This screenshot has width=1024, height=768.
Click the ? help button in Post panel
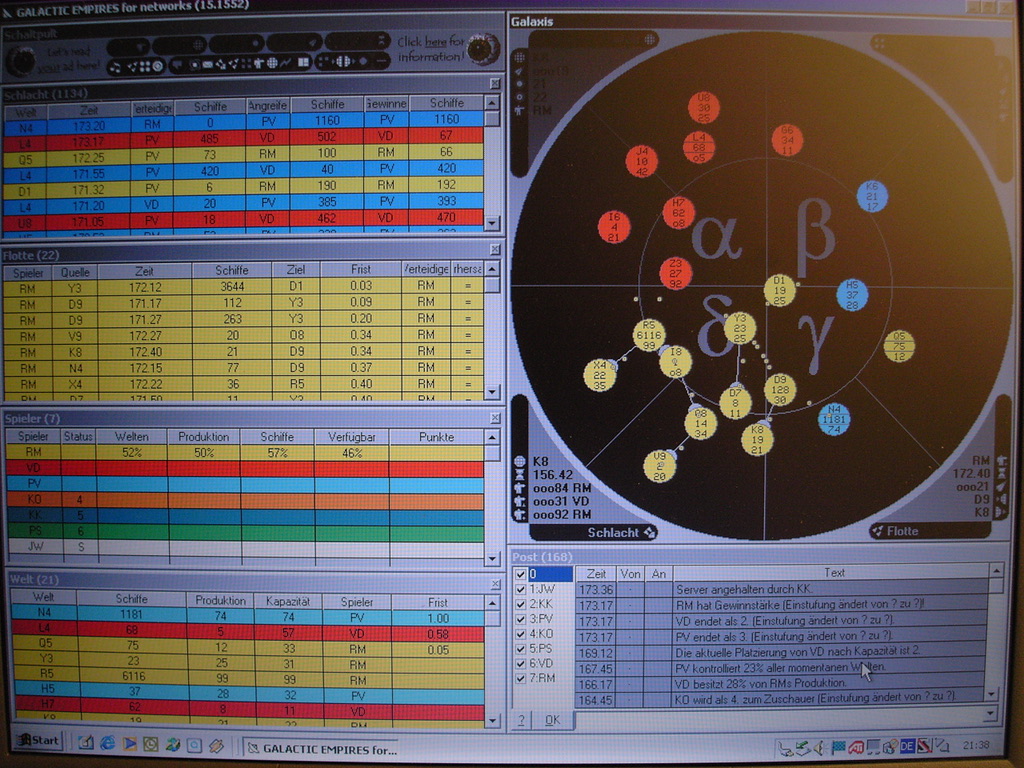click(521, 720)
